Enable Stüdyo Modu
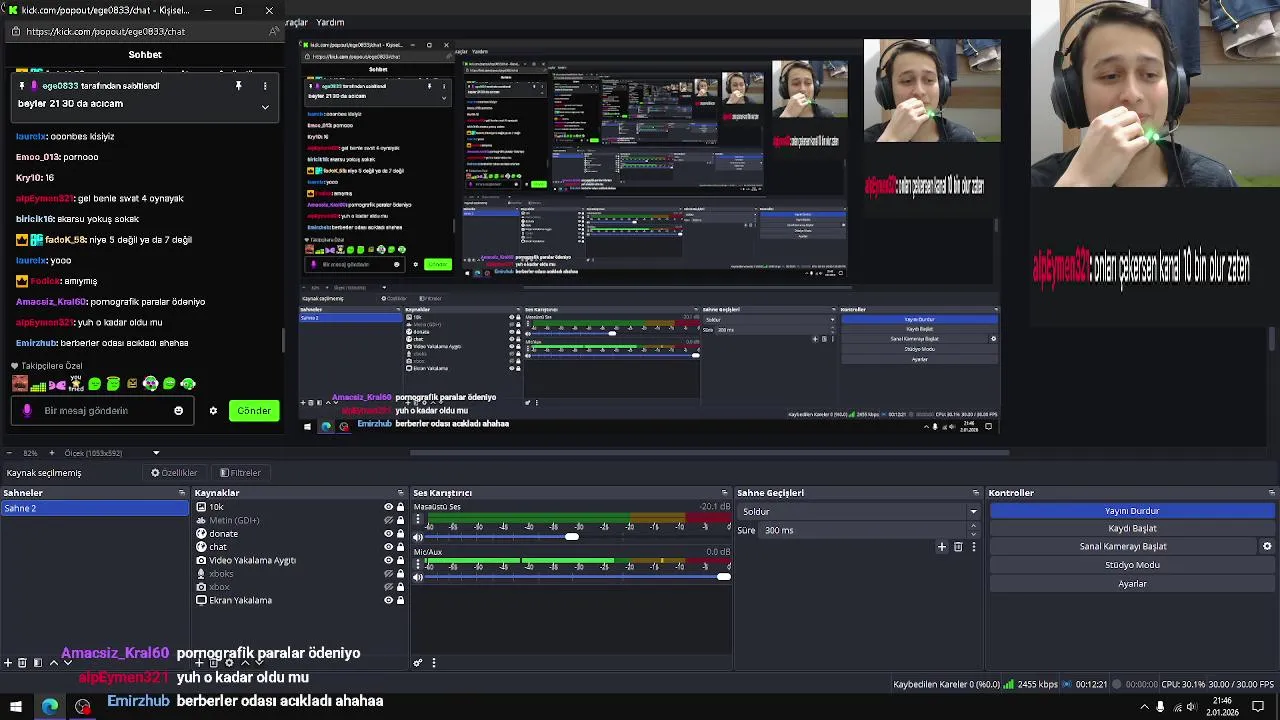This screenshot has height=720, width=1280. point(1132,565)
